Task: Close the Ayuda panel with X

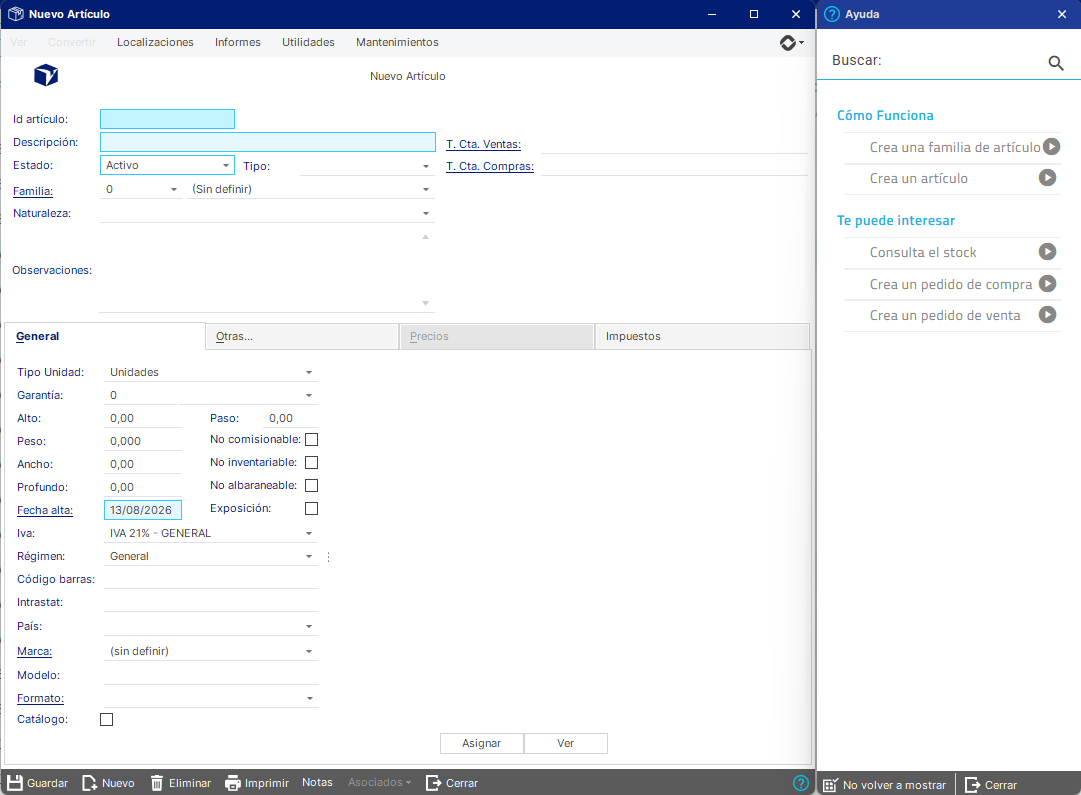Action: [1062, 14]
